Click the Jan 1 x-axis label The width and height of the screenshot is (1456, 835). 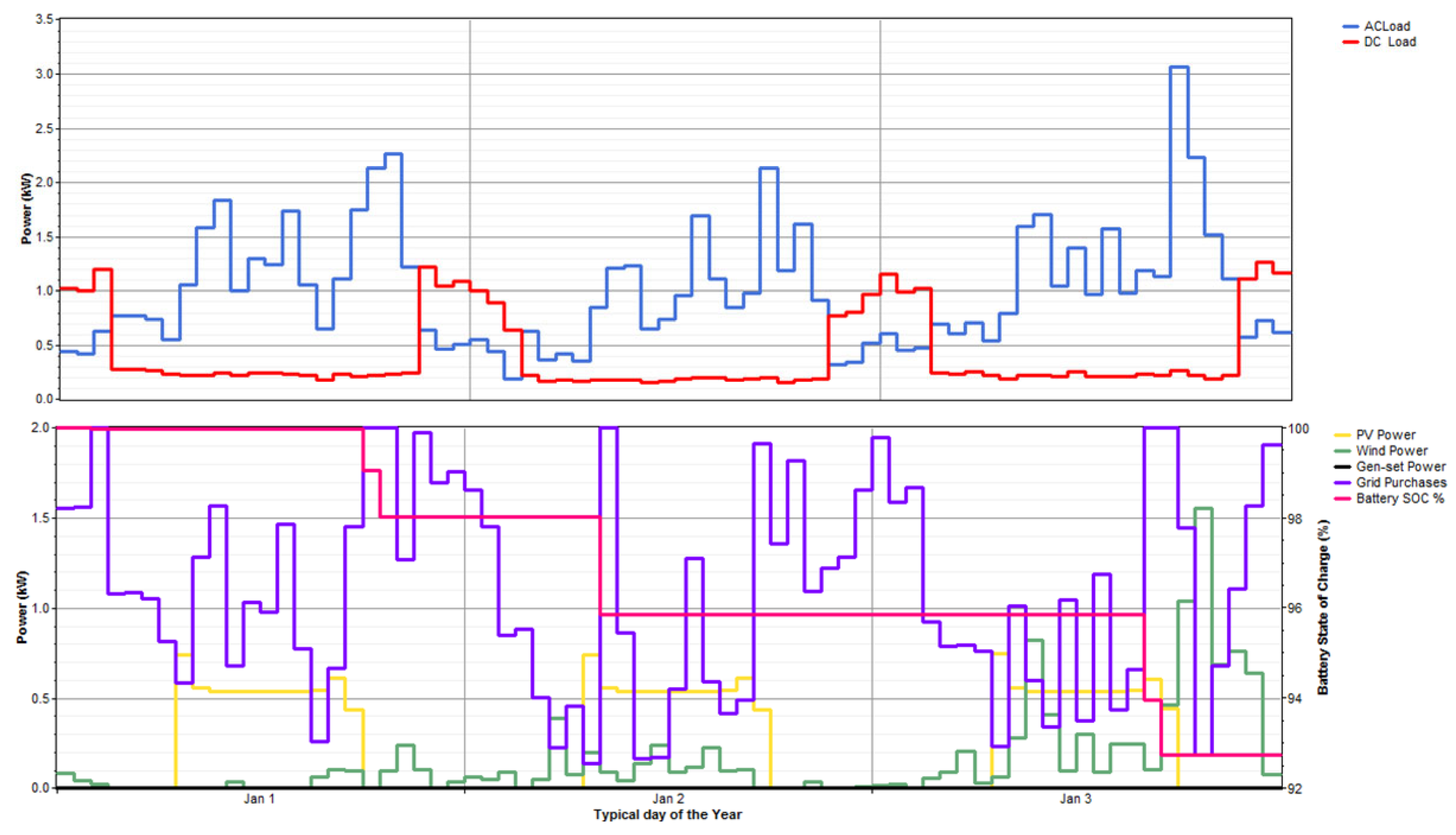click(x=259, y=799)
